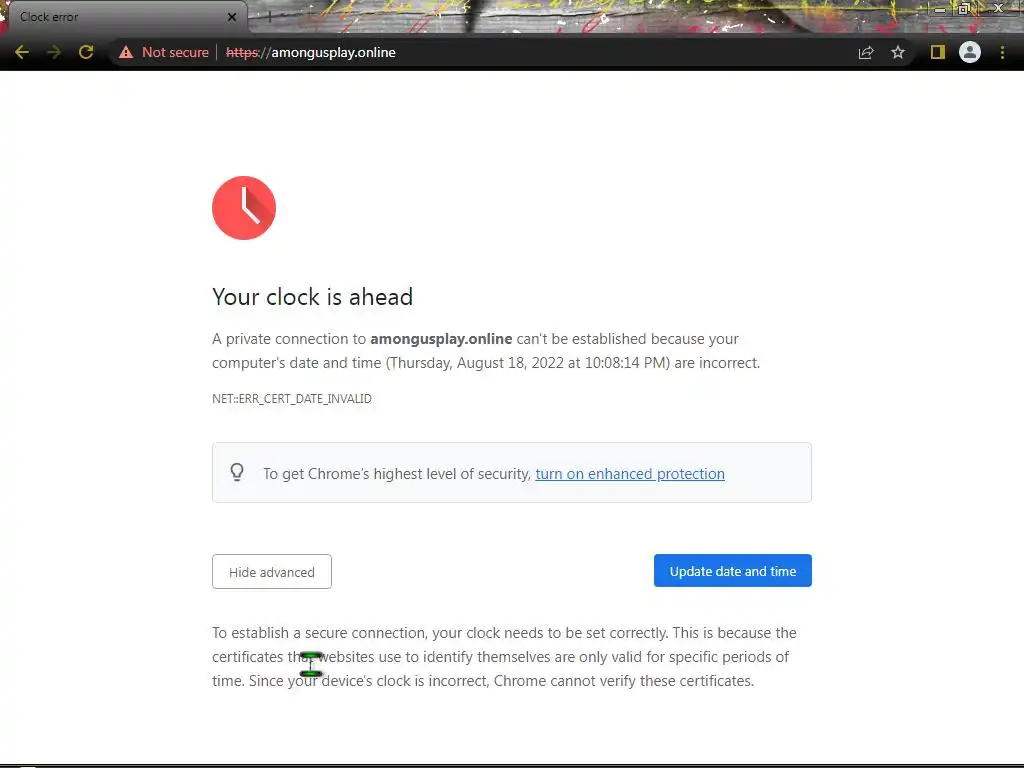Viewport: 1024px width, 768px height.
Task: Open a new tab with plus
Action: click(269, 17)
